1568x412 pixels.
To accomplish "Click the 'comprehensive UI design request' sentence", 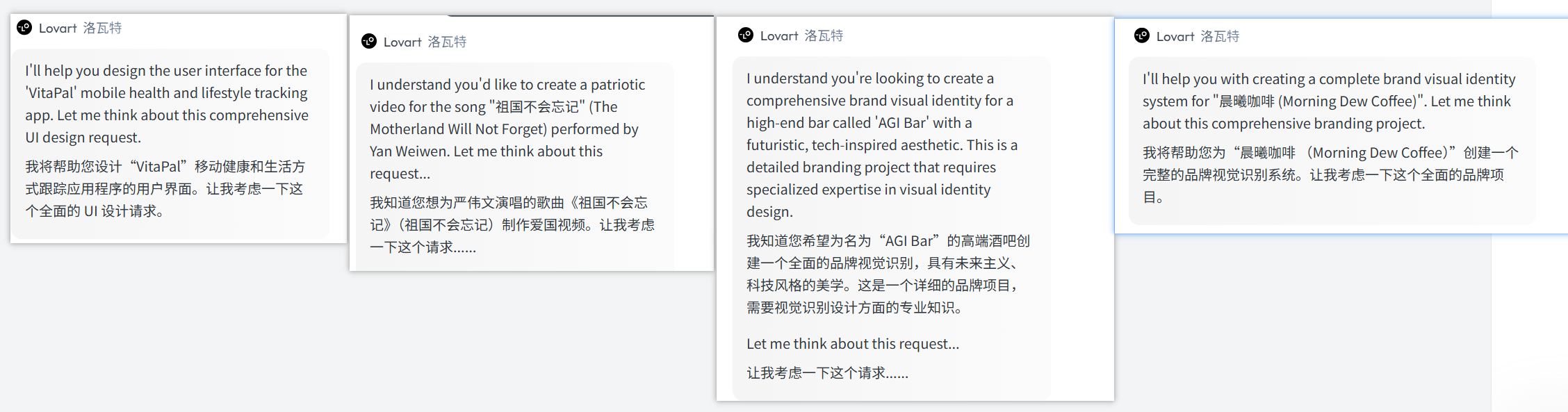I will pyautogui.click(x=167, y=126).
